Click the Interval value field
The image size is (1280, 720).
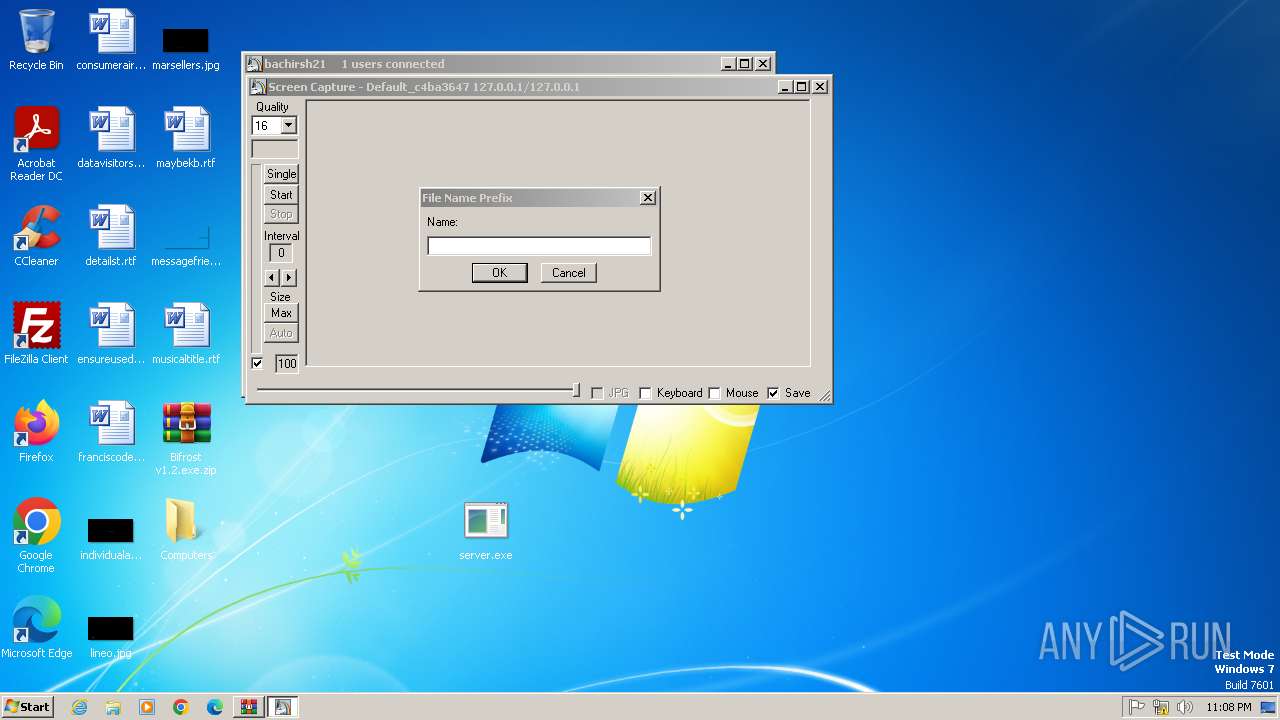pos(281,253)
